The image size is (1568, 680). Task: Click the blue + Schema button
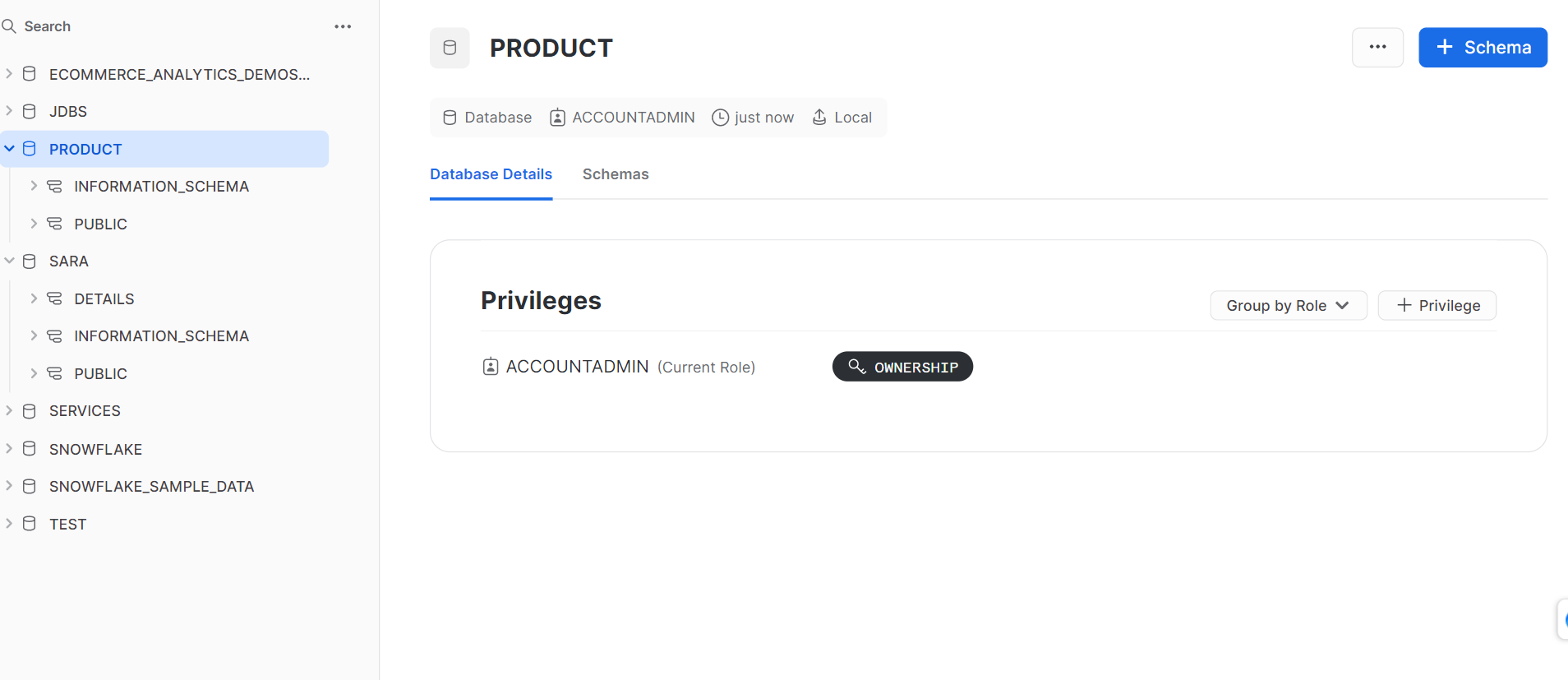1483,48
